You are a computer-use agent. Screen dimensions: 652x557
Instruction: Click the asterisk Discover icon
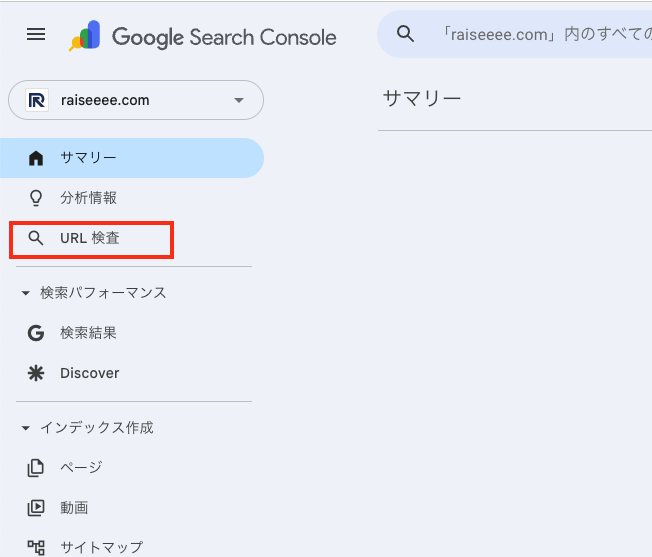pos(36,373)
